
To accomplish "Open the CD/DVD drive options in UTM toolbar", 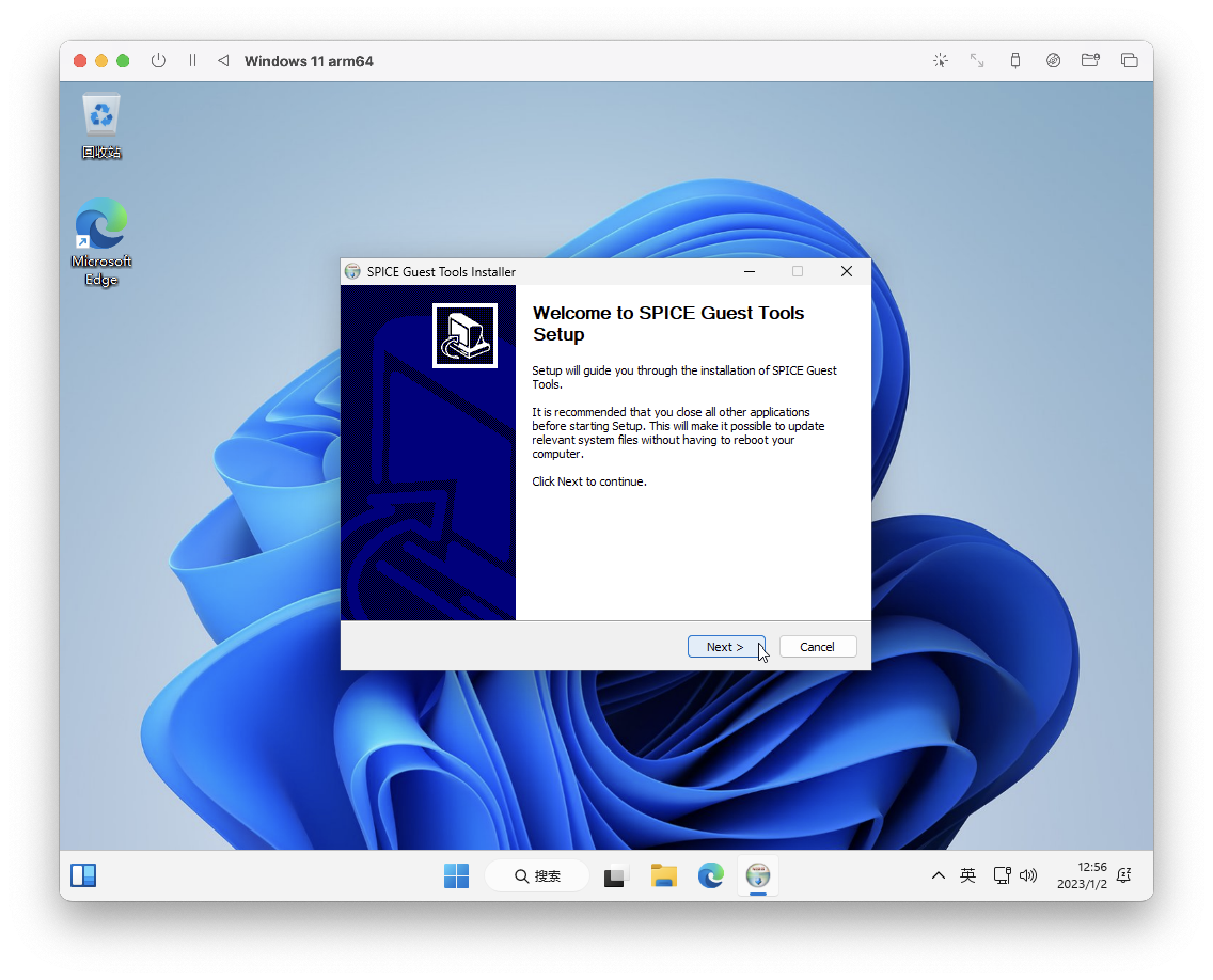I will (x=1053, y=60).
